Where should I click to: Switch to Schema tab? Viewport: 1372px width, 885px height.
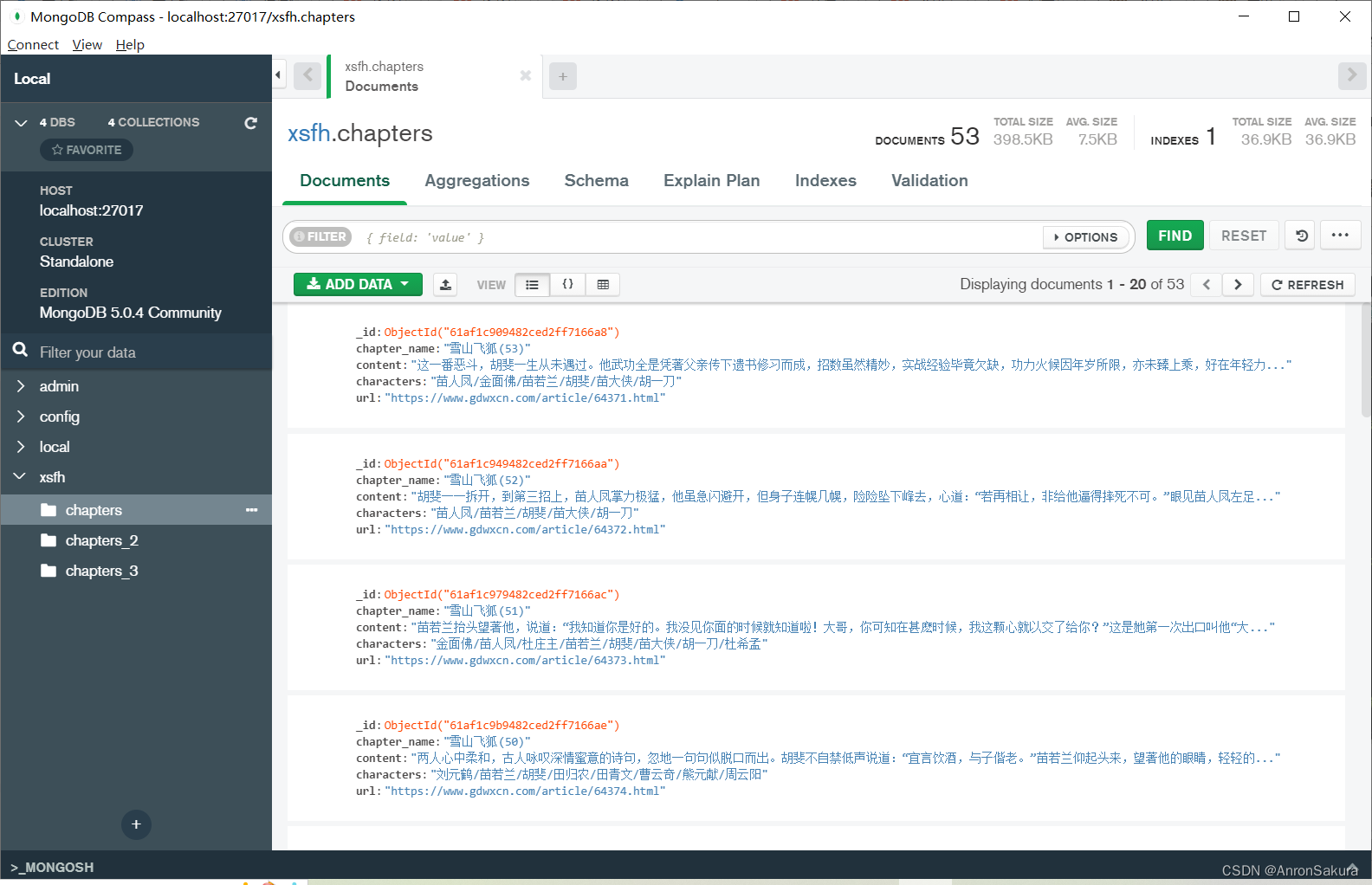(x=597, y=181)
